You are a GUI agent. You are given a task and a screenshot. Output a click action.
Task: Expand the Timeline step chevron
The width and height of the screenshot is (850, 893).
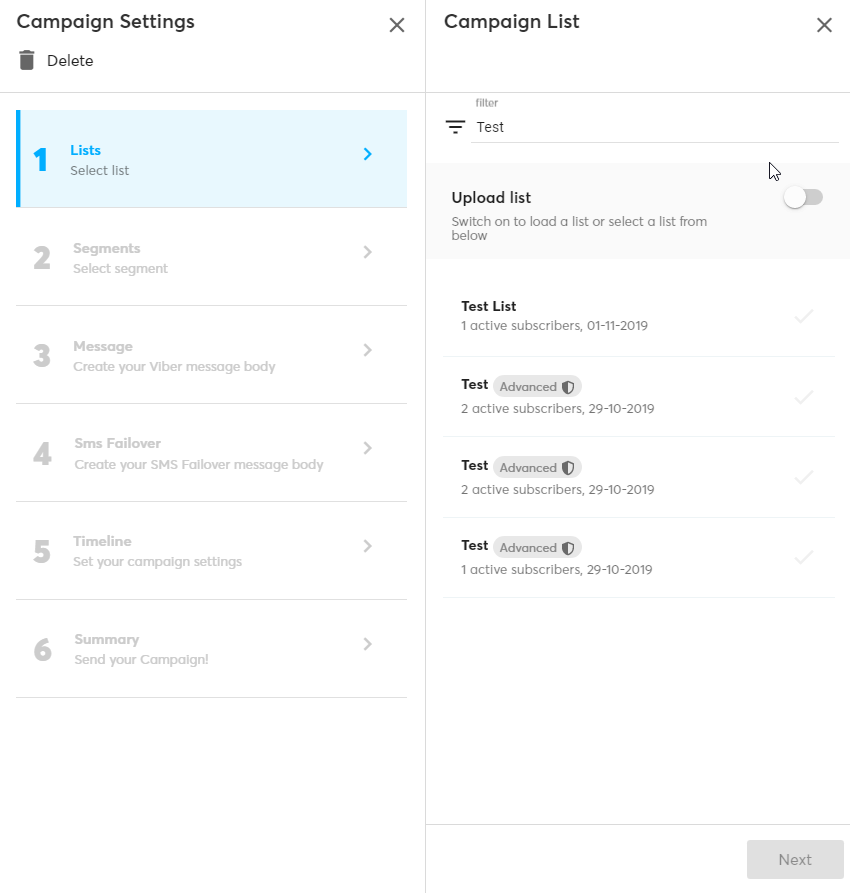[368, 546]
